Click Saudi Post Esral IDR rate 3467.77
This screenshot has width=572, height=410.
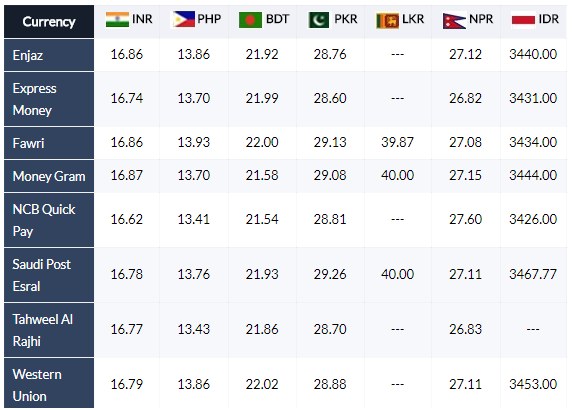pyautogui.click(x=533, y=274)
